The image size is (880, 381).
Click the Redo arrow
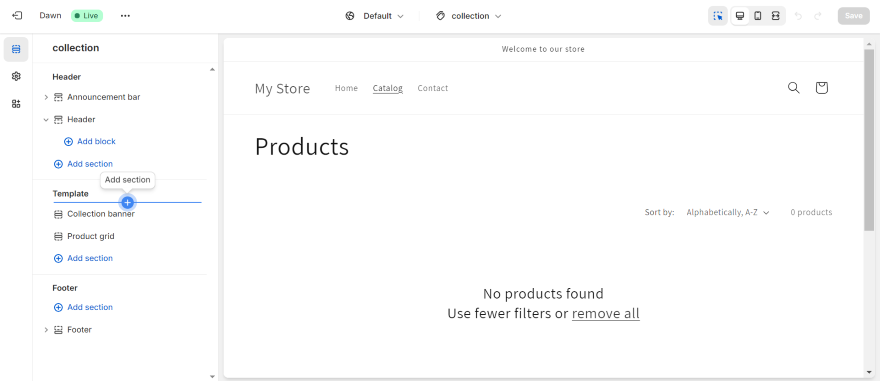[818, 16]
